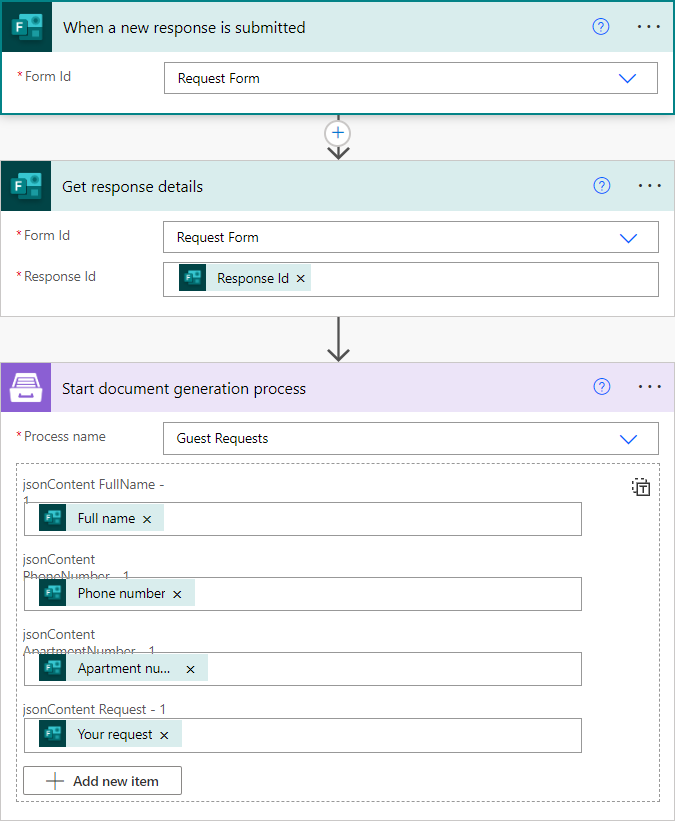Remove the Apartment number token

[x=191, y=669]
